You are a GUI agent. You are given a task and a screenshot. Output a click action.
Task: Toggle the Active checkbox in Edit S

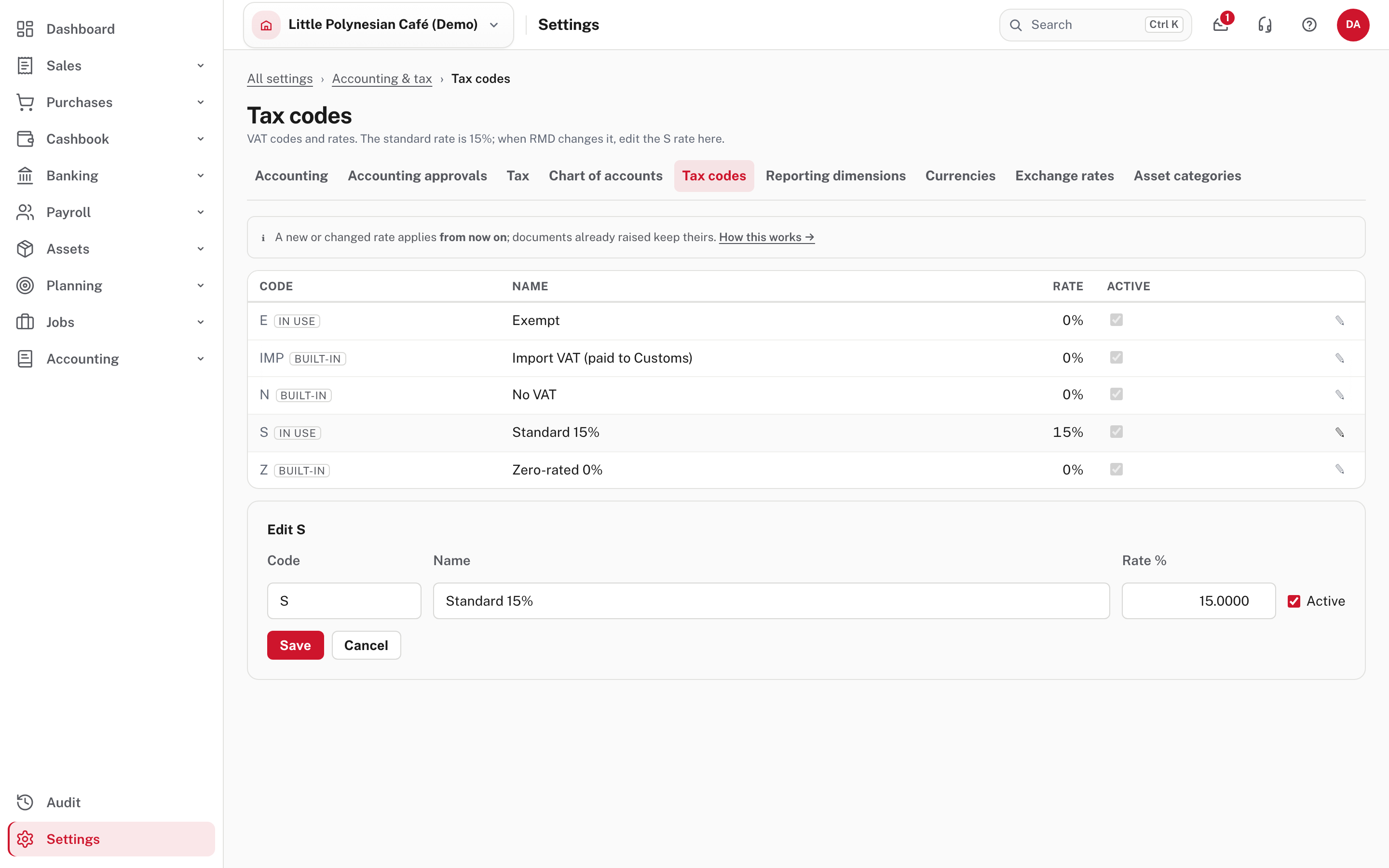1294,601
